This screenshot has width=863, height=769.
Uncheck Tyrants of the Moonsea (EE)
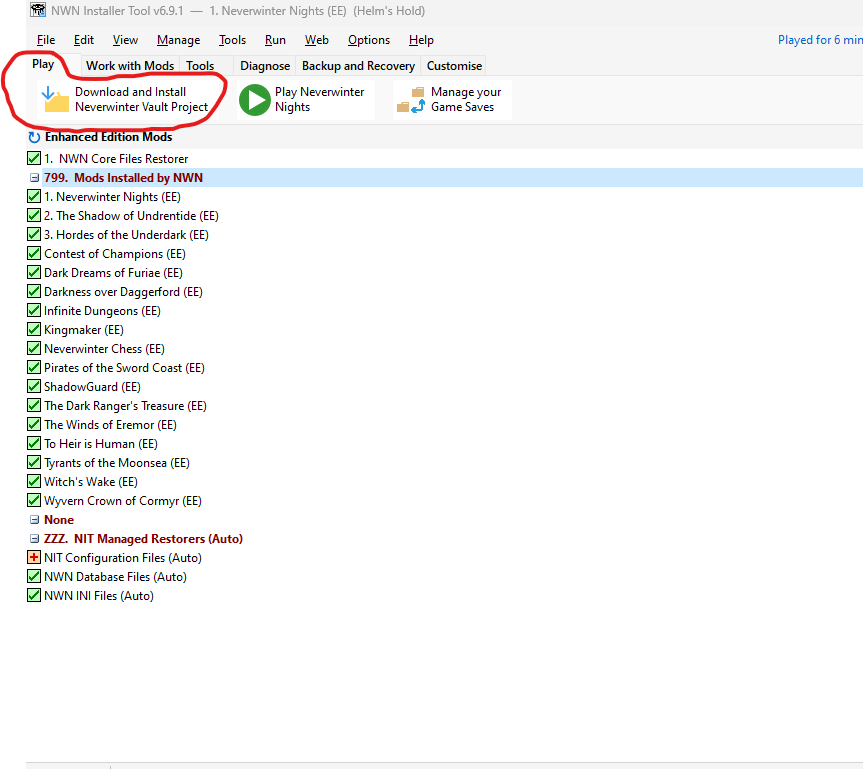tap(34, 462)
